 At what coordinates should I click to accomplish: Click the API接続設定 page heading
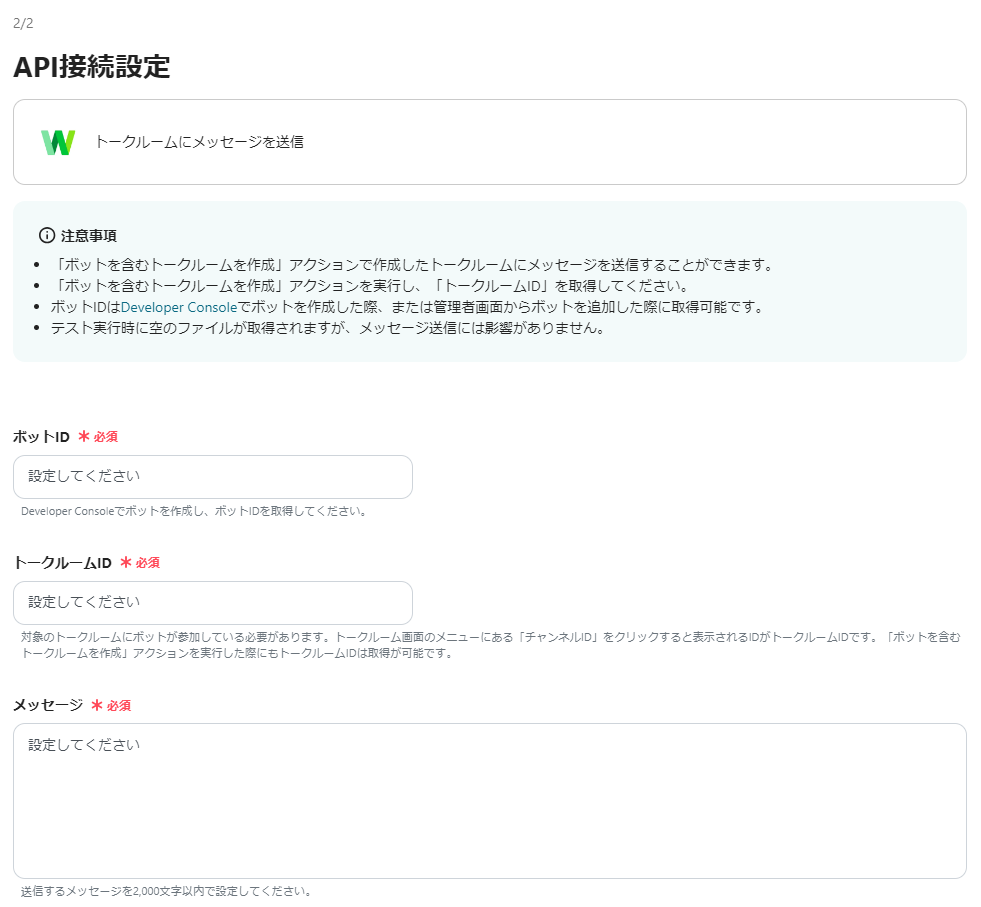point(91,67)
